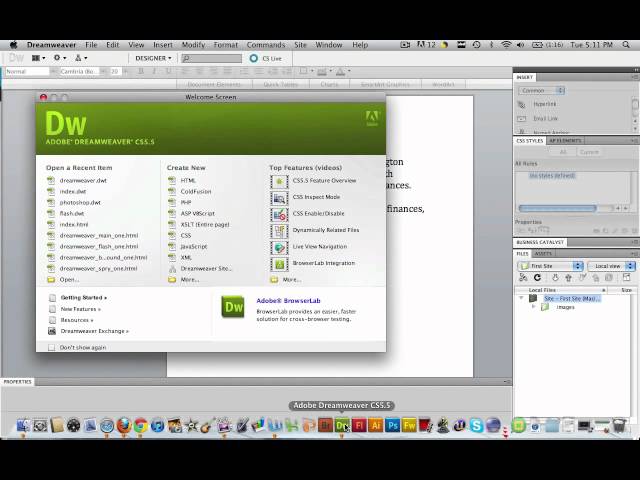Viewport: 640px width, 480px height.
Task: Launch Google Chrome from the dock
Action: click(141, 426)
